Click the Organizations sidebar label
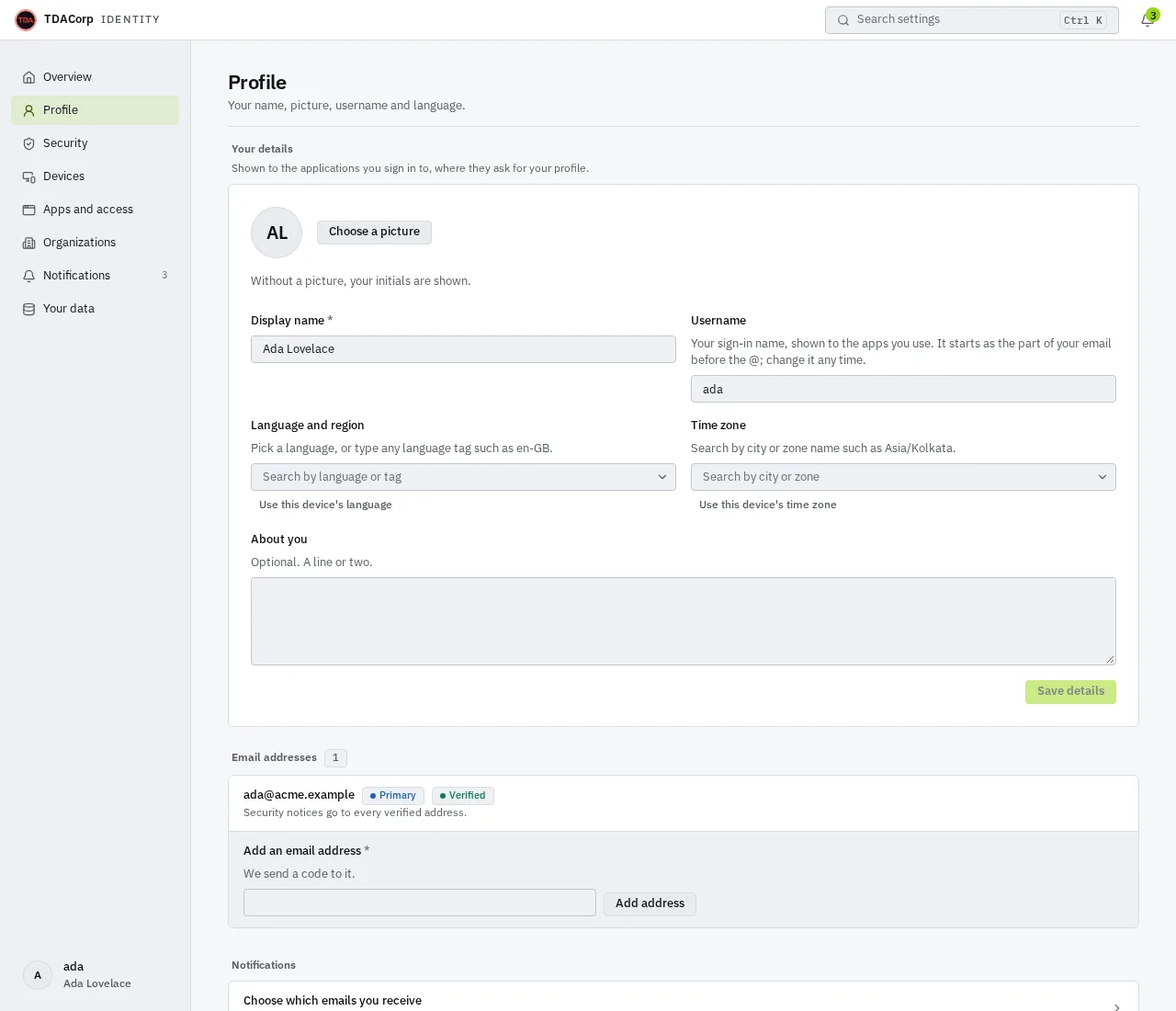The image size is (1176, 1011). pyautogui.click(x=79, y=243)
